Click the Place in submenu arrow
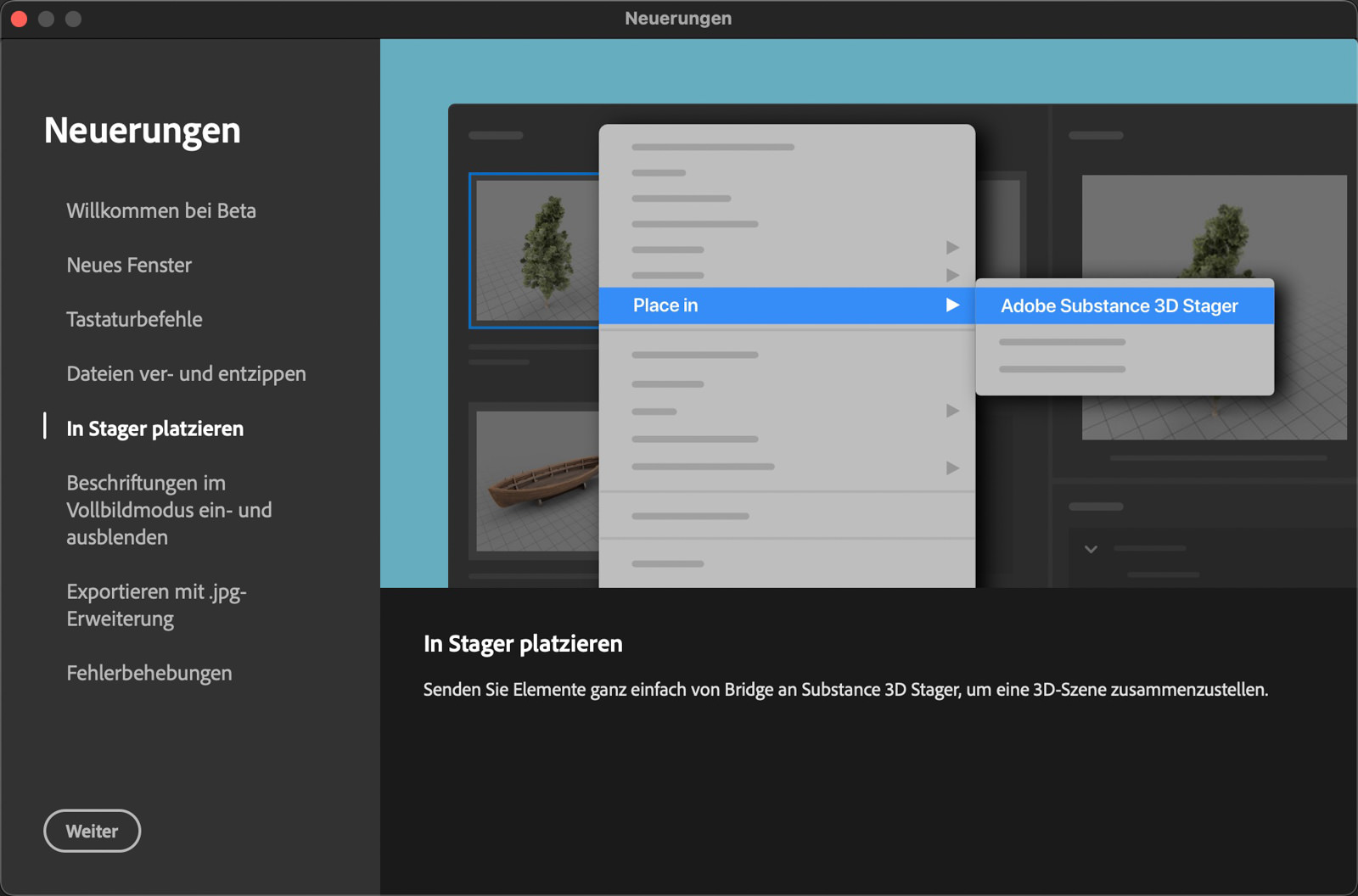Viewport: 1358px width, 896px height. pyautogui.click(x=952, y=305)
